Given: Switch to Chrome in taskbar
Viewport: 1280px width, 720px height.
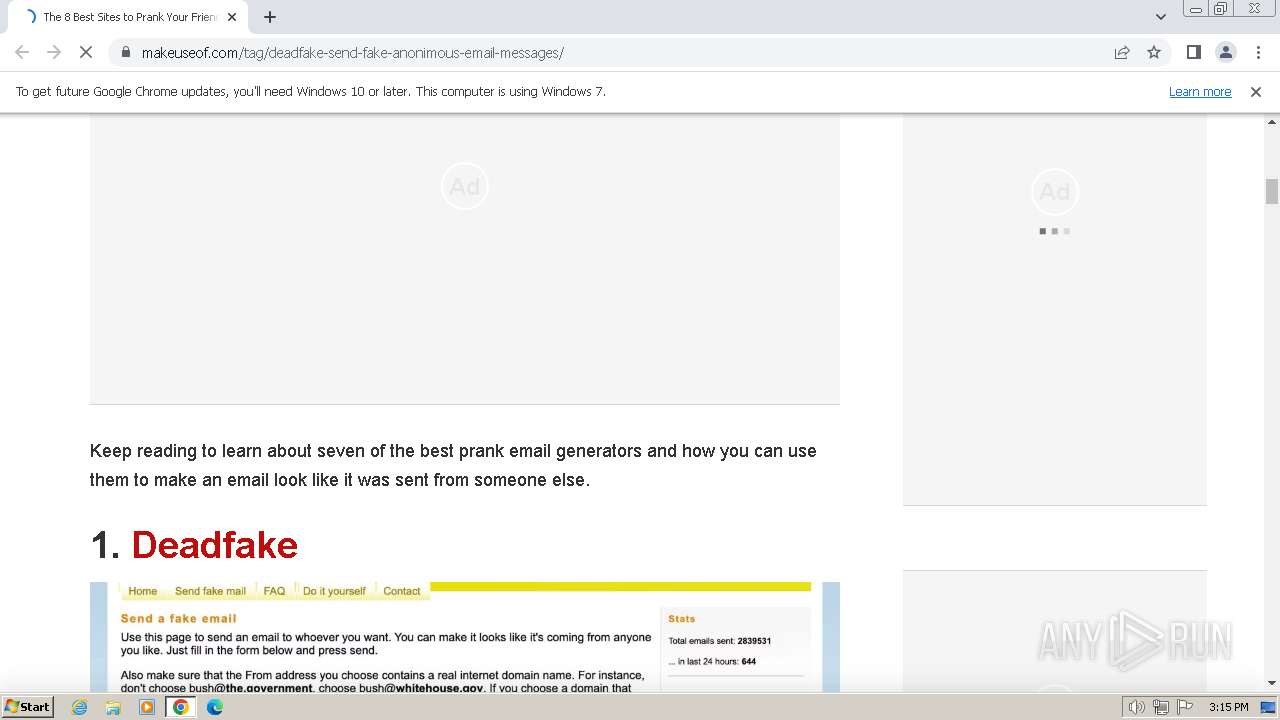Looking at the screenshot, I should pos(181,707).
